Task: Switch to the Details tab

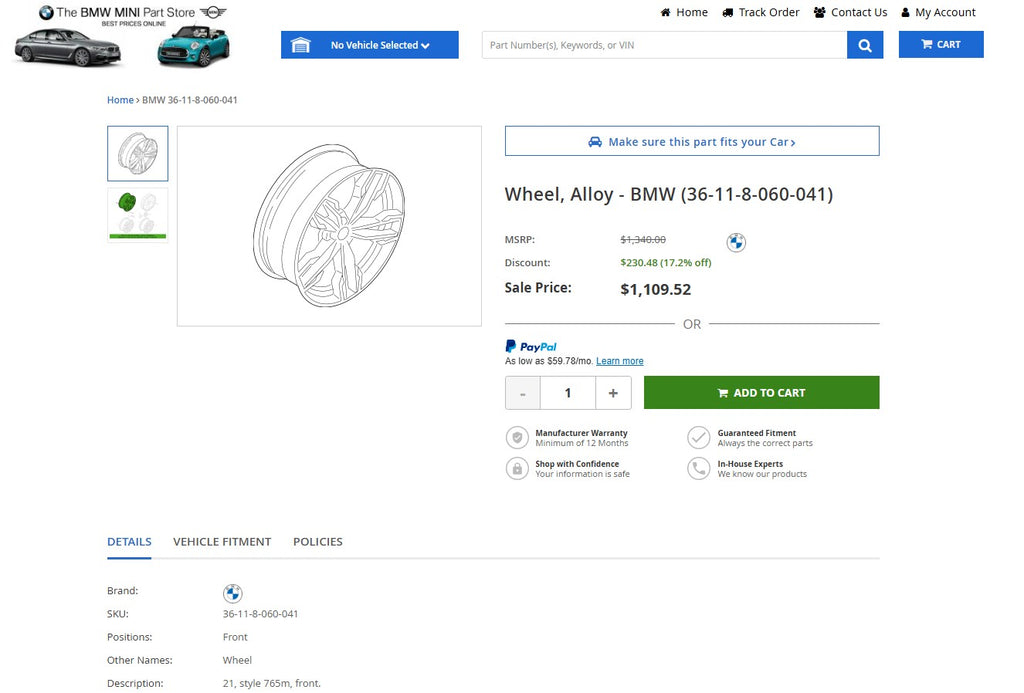Action: coord(129,541)
